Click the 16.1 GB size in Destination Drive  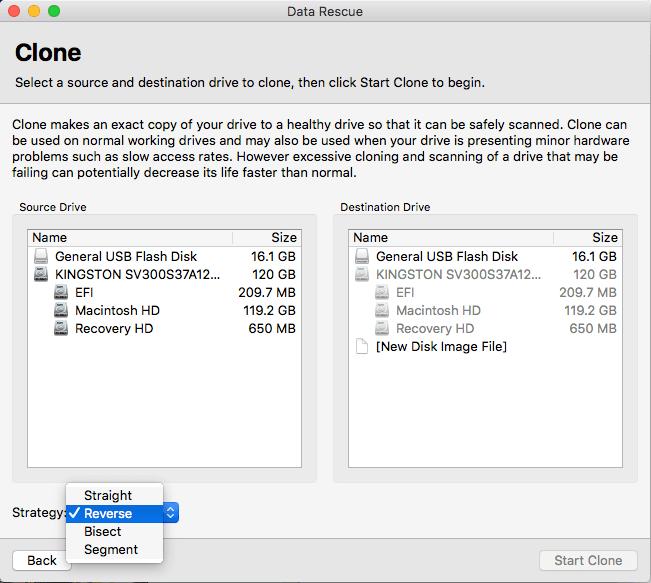594,256
